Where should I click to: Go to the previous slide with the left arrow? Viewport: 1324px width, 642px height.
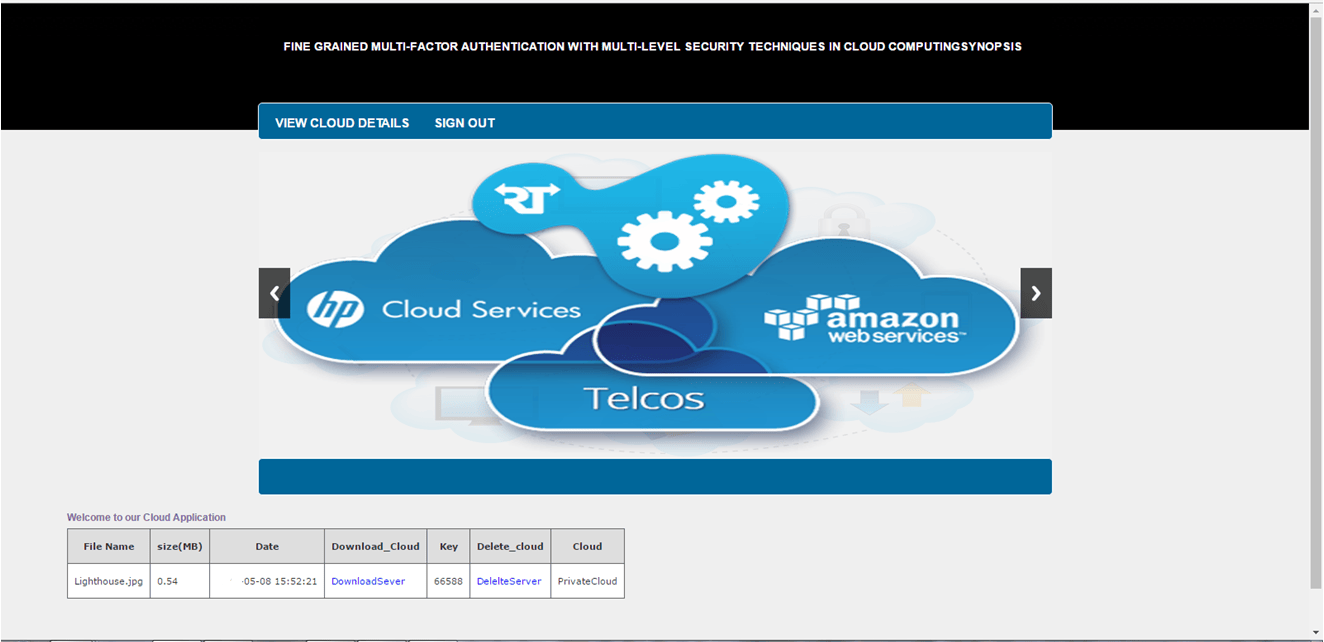274,293
